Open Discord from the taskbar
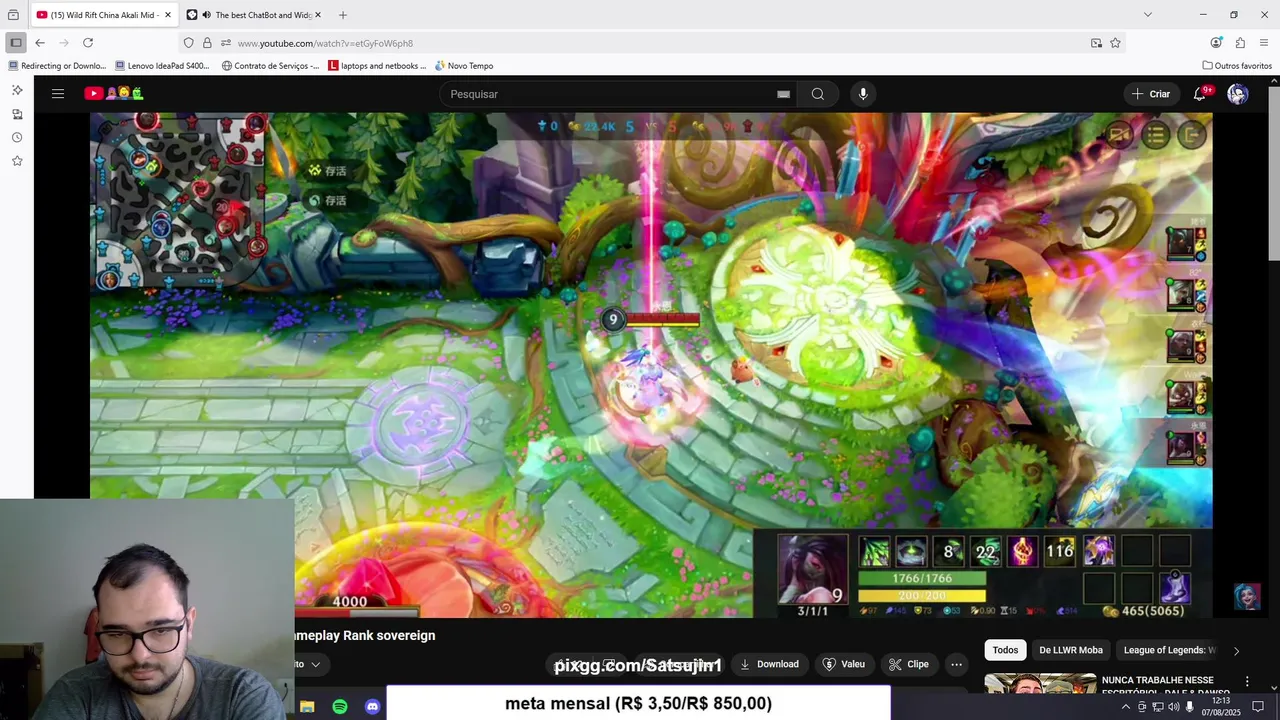 coord(373,707)
